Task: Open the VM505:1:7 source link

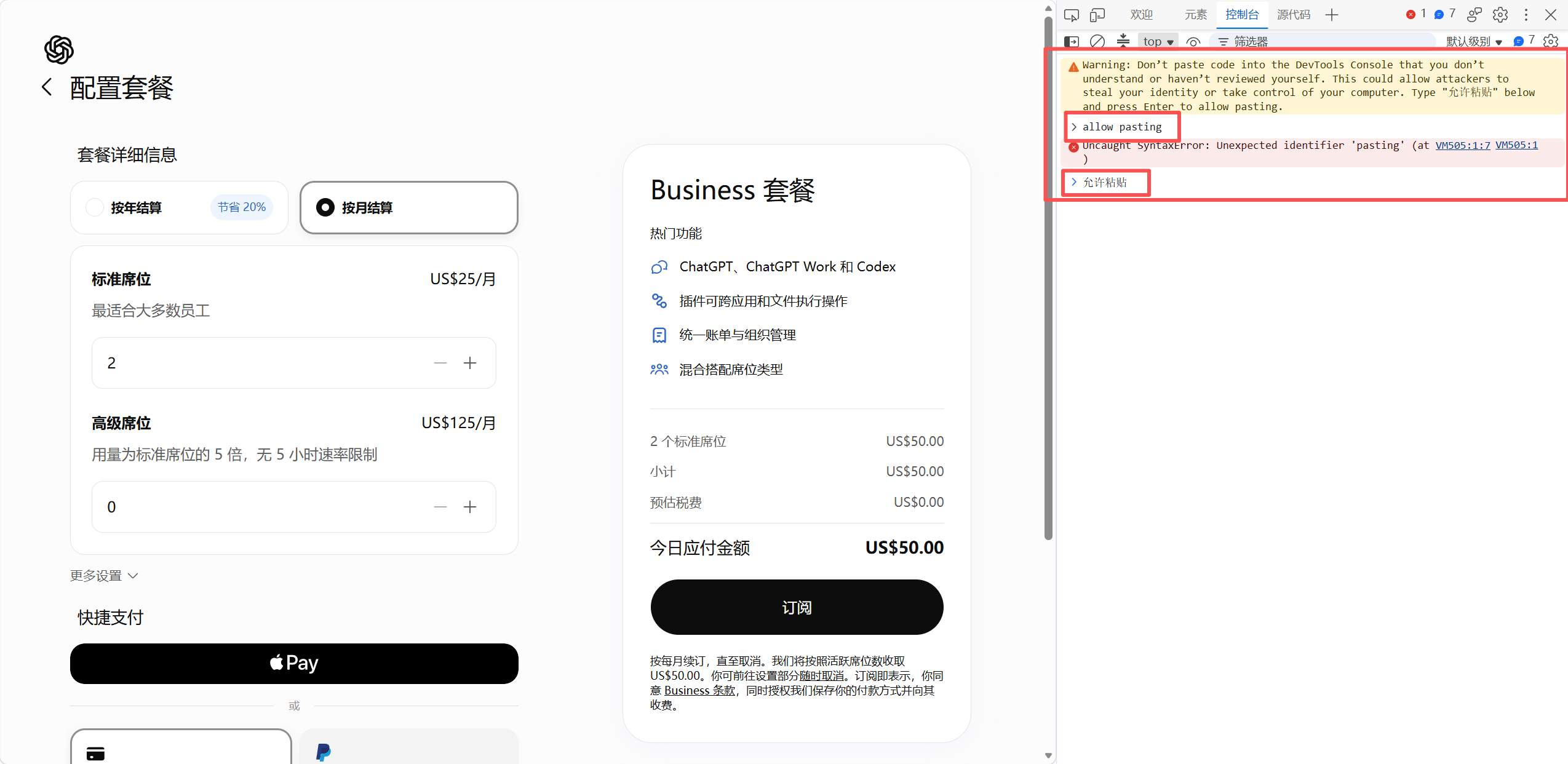Action: tap(1463, 145)
